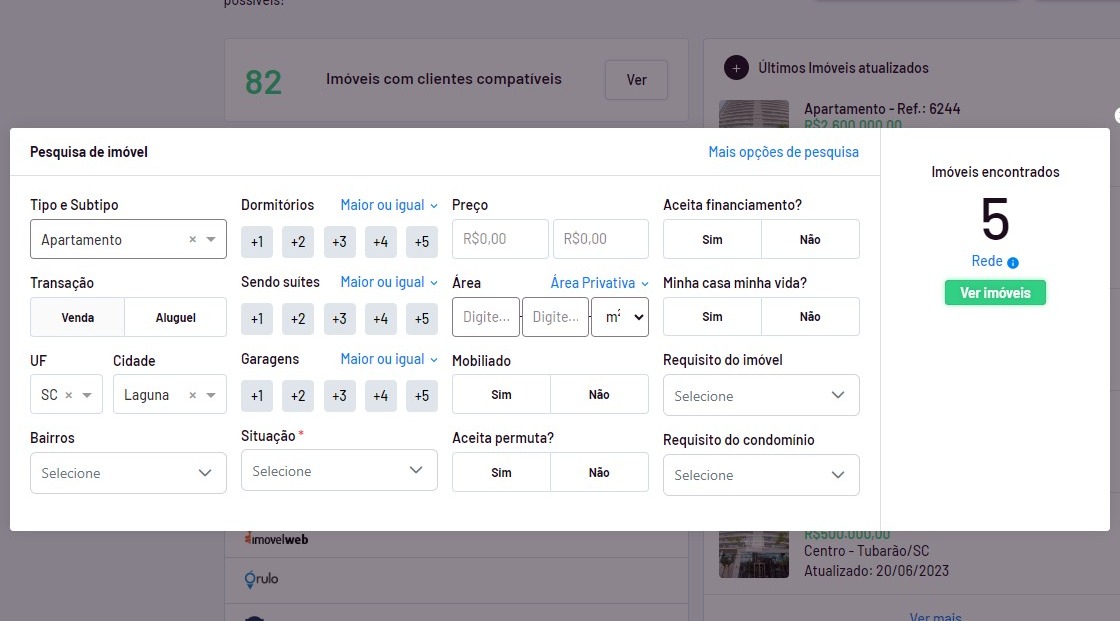The height and width of the screenshot is (621, 1120).
Task: Open the Bairros dropdown
Action: click(x=128, y=473)
